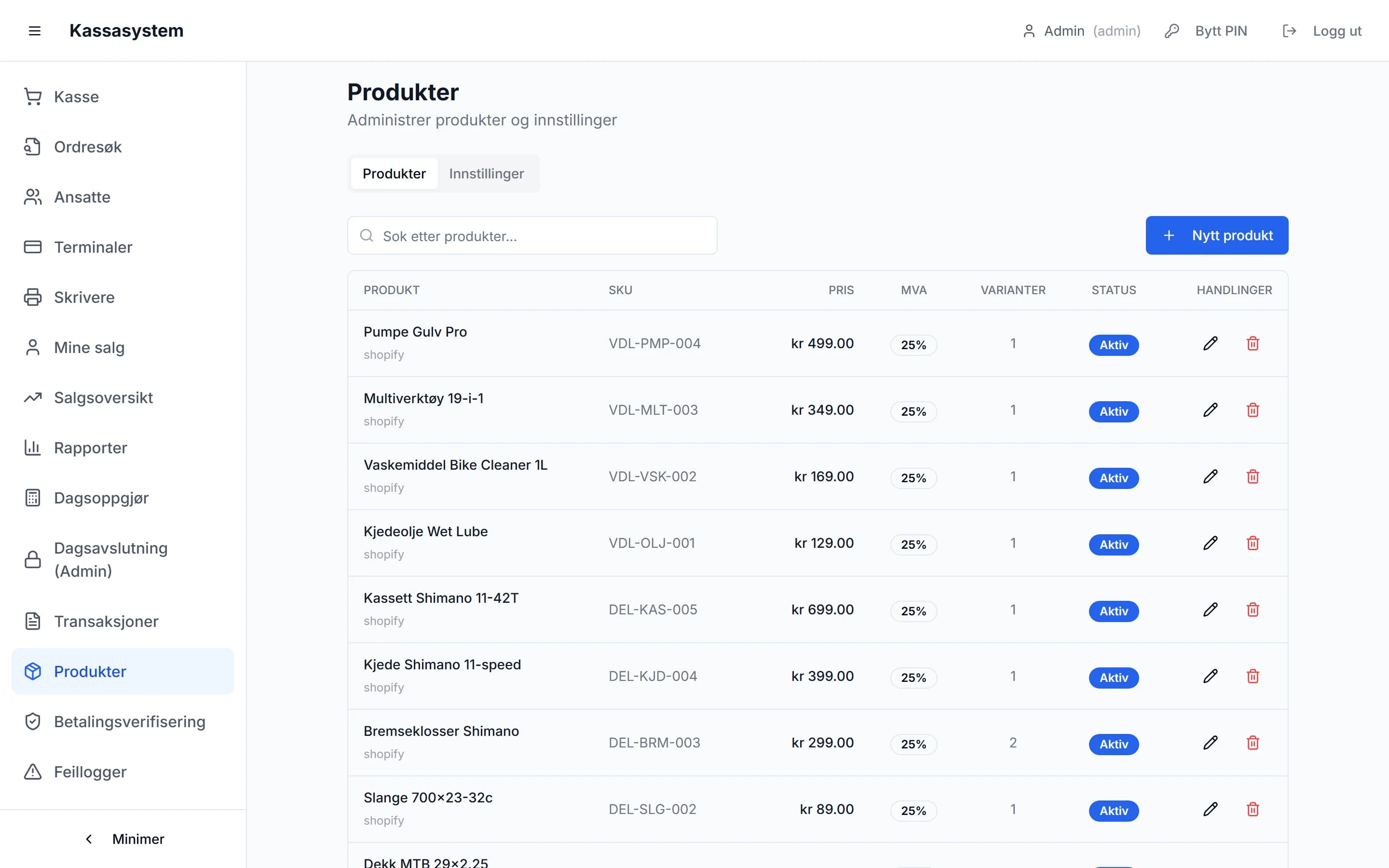This screenshot has height=868, width=1389.
Task: Open Dagsoppgjør in the sidebar
Action: coord(123,498)
